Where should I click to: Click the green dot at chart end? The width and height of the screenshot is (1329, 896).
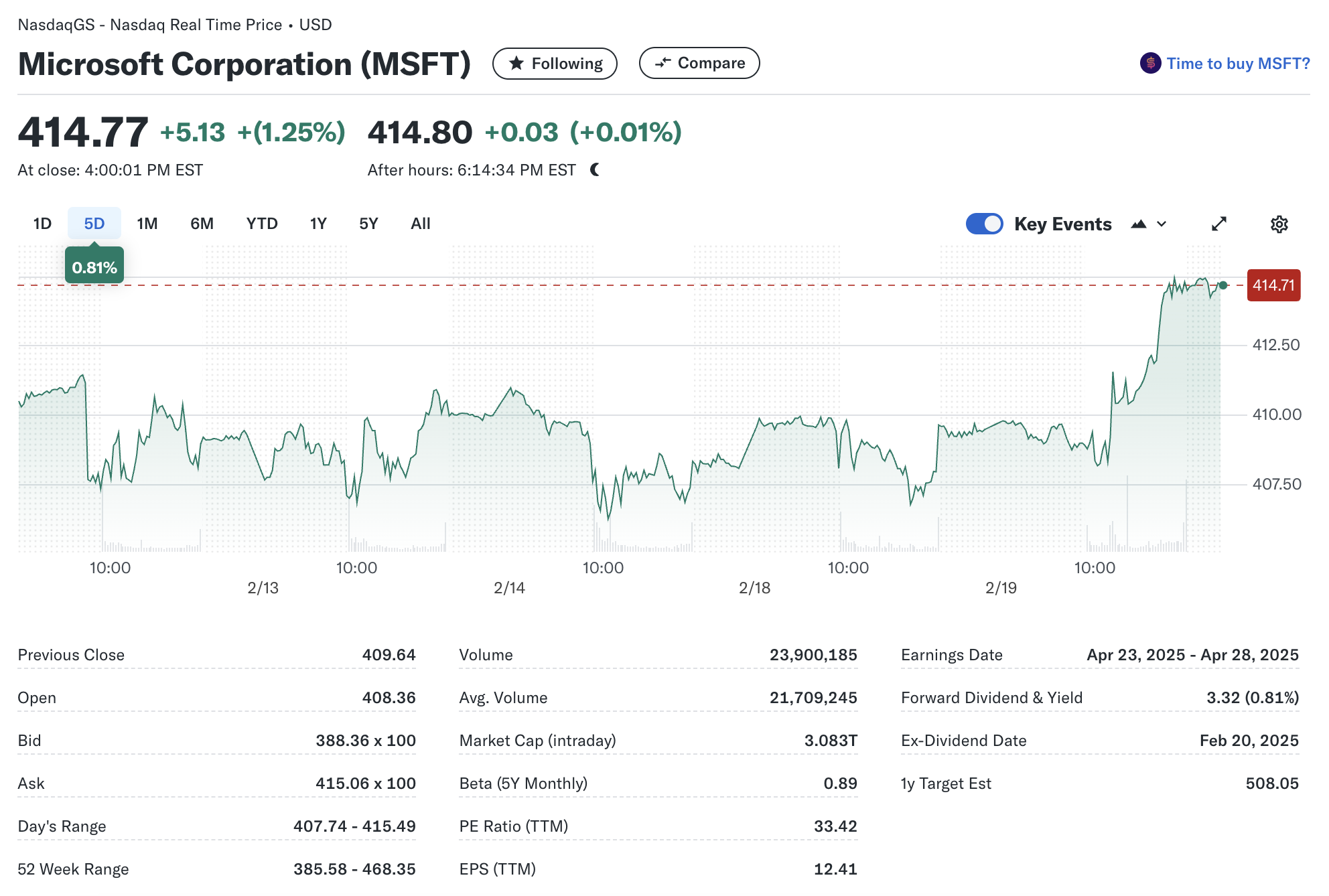click(1223, 285)
